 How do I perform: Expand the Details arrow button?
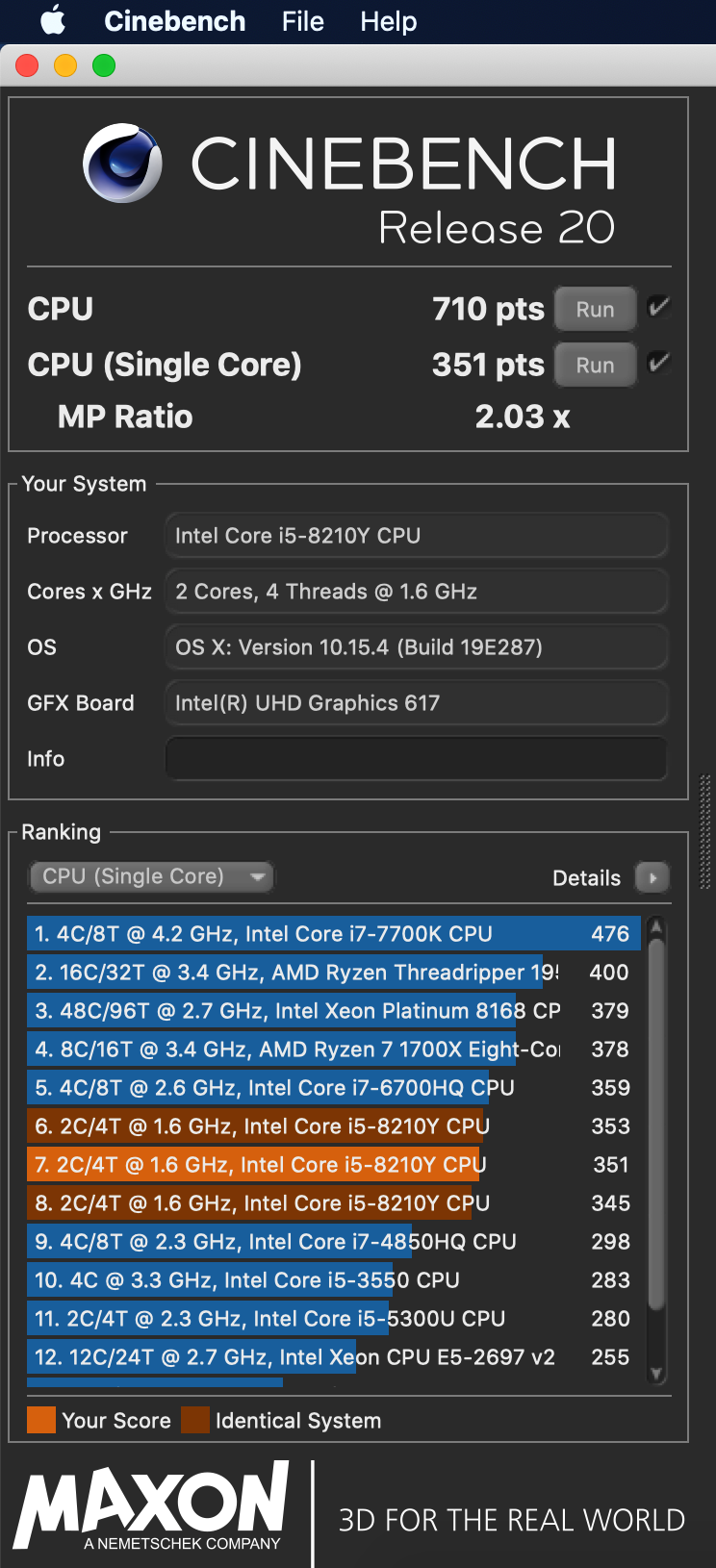652,877
